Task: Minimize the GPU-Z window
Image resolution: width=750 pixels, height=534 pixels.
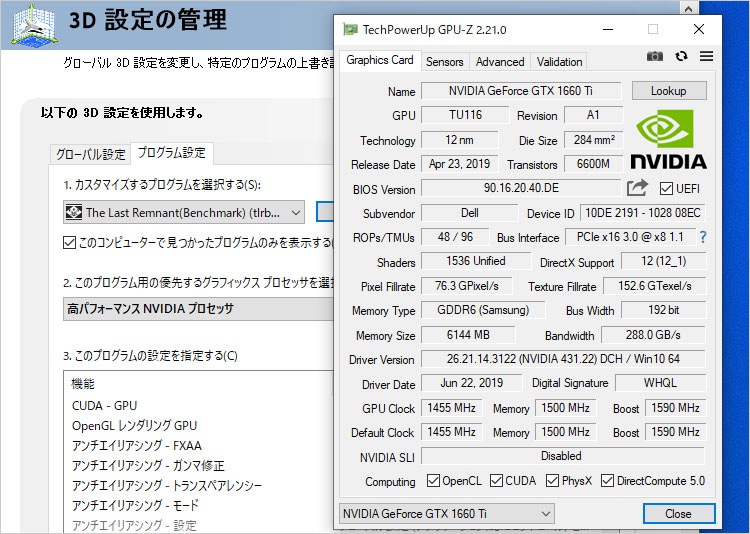Action: pos(608,30)
